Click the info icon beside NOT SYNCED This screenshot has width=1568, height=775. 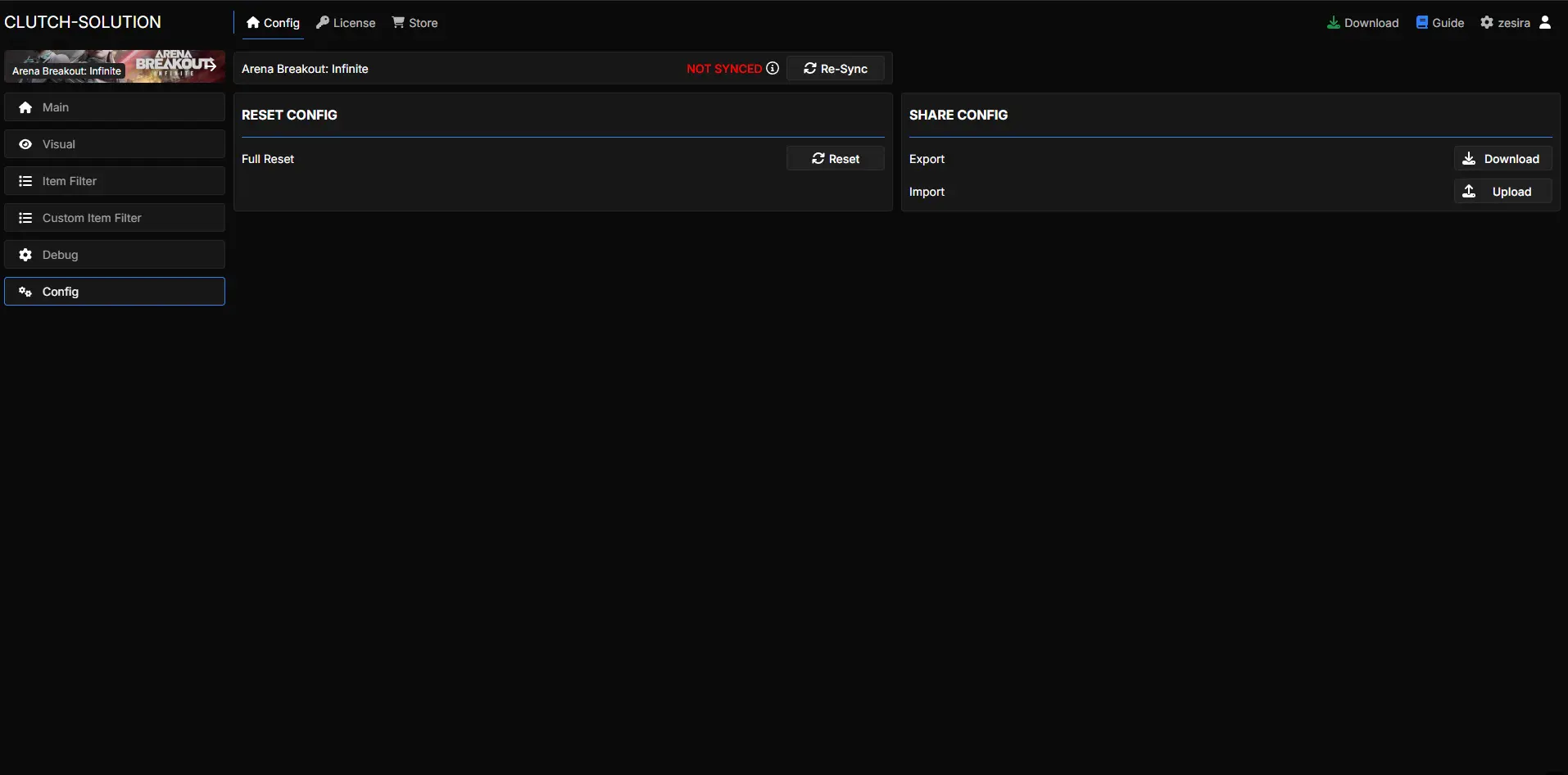pyautogui.click(x=773, y=68)
